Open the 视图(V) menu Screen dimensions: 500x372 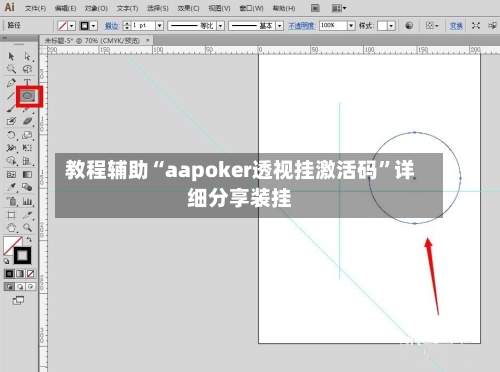tap(219, 8)
